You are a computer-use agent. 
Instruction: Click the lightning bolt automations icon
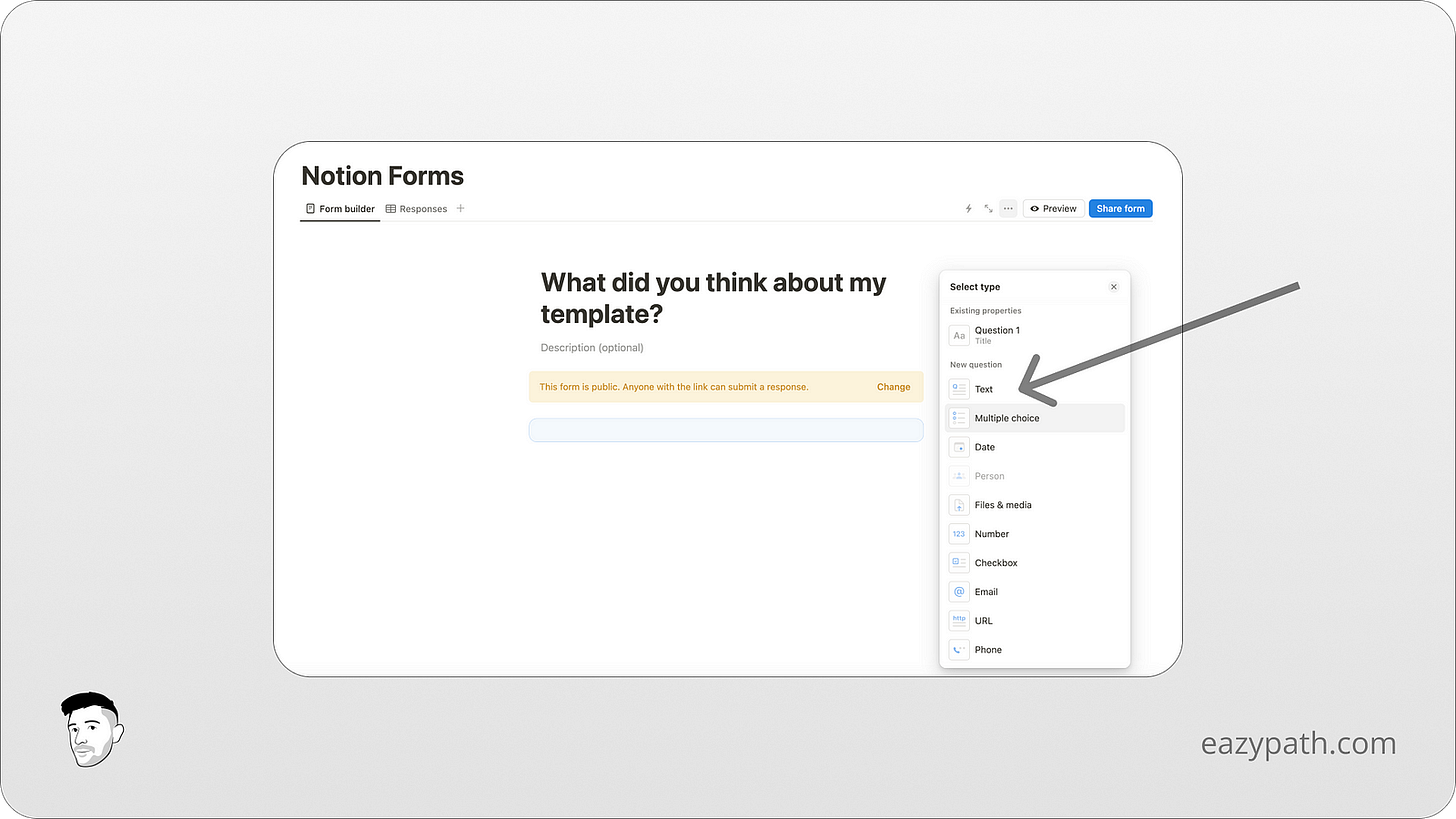pos(968,209)
